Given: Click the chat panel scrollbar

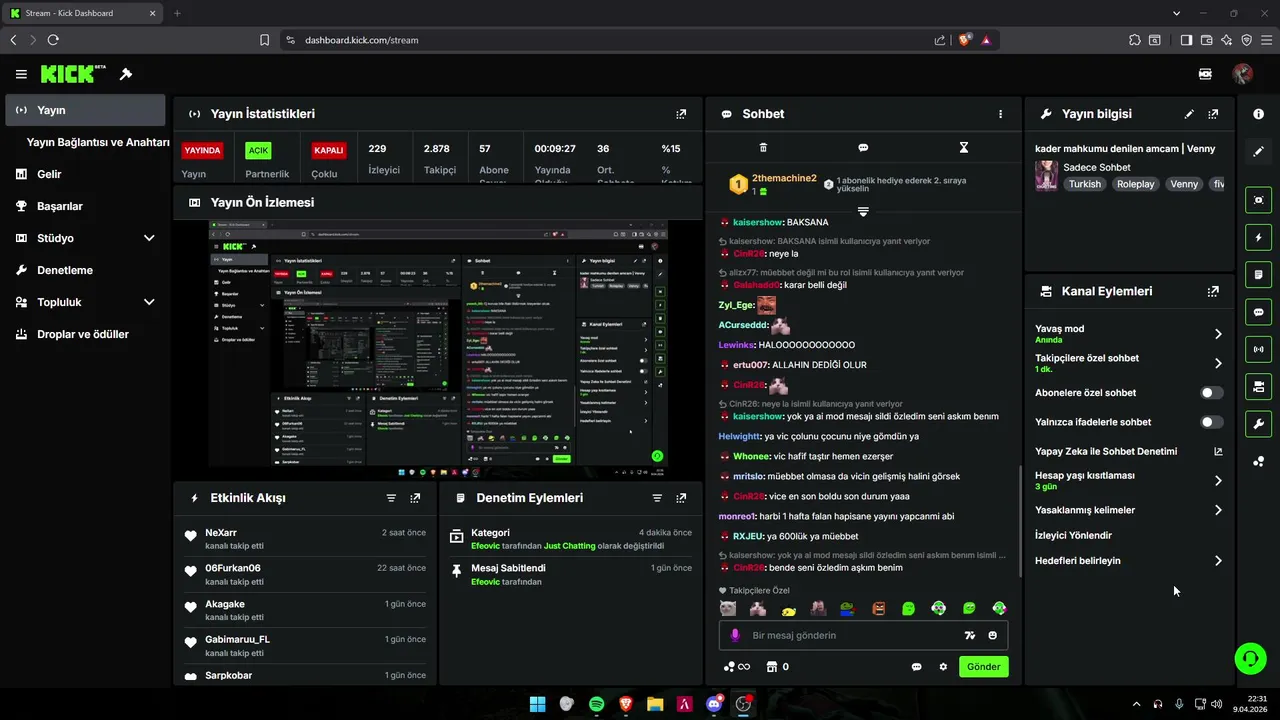Looking at the screenshot, I should (1019, 520).
